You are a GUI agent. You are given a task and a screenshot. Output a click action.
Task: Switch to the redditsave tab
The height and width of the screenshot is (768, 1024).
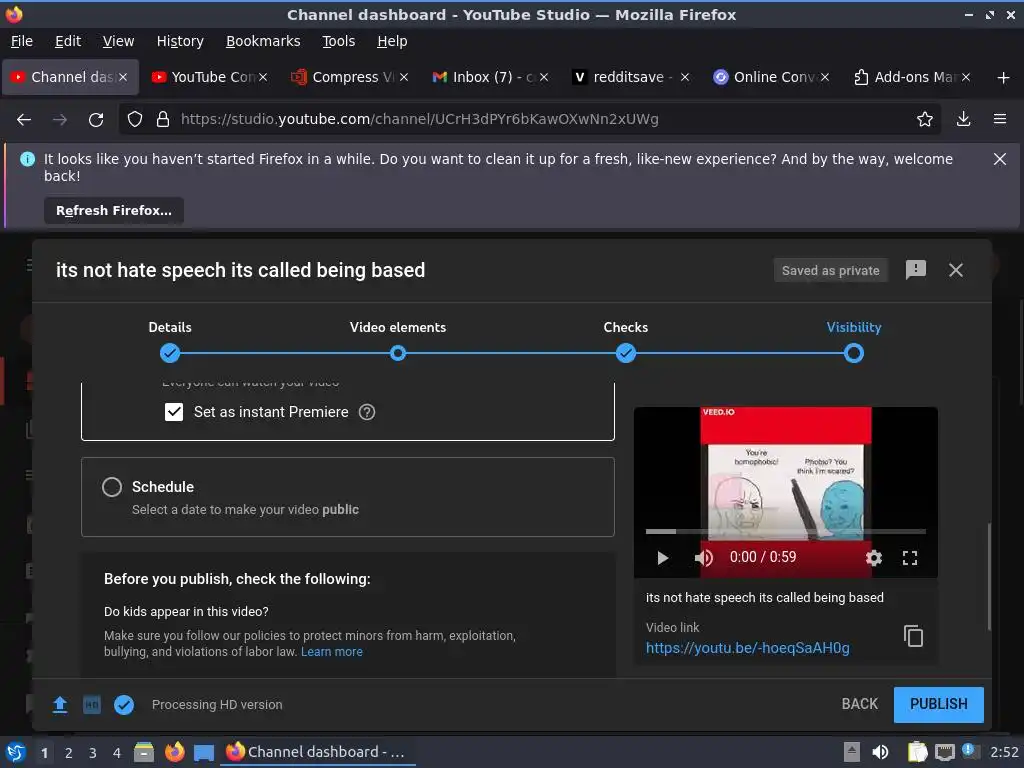coord(630,77)
